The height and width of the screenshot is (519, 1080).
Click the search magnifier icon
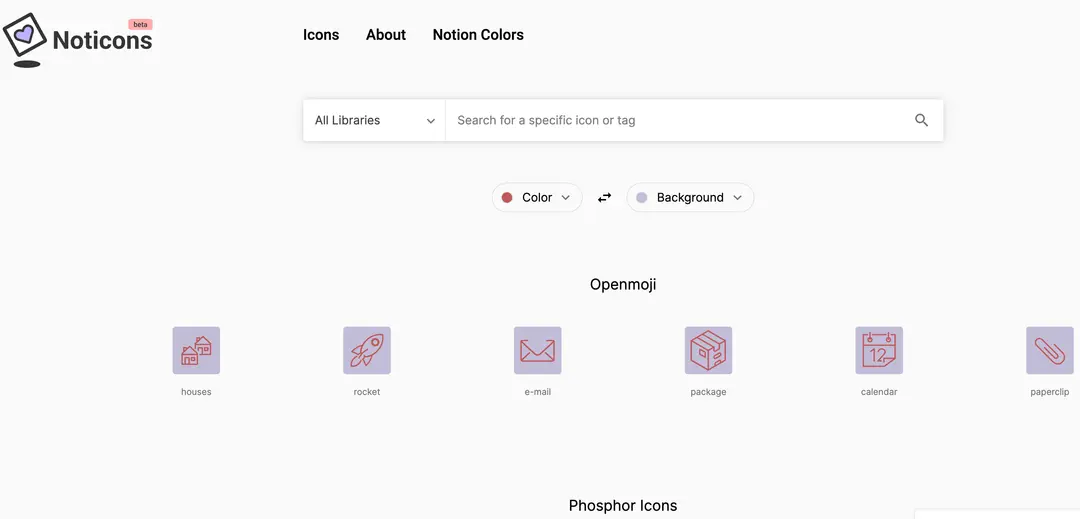(x=921, y=120)
